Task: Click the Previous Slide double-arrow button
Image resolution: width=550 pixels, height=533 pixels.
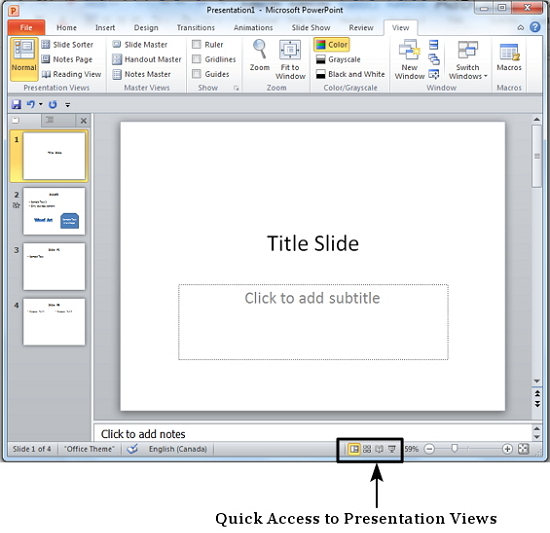Action: tap(537, 394)
